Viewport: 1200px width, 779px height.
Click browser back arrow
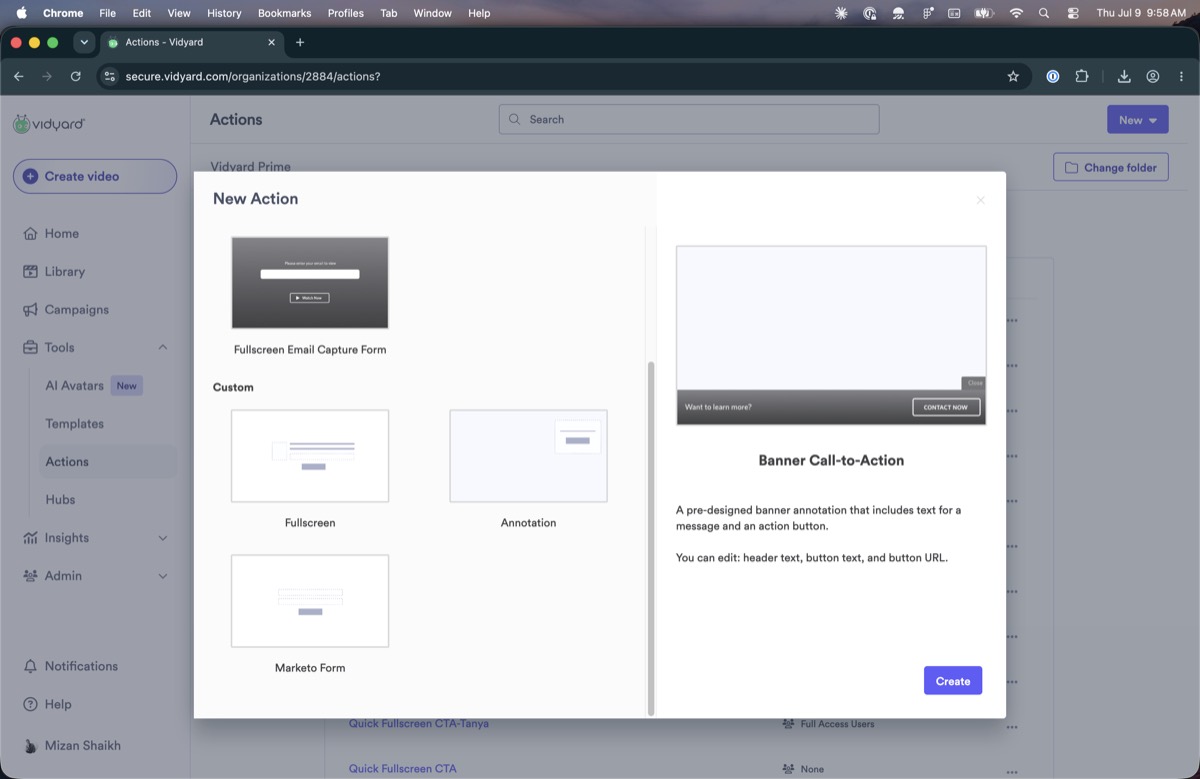pyautogui.click(x=18, y=76)
